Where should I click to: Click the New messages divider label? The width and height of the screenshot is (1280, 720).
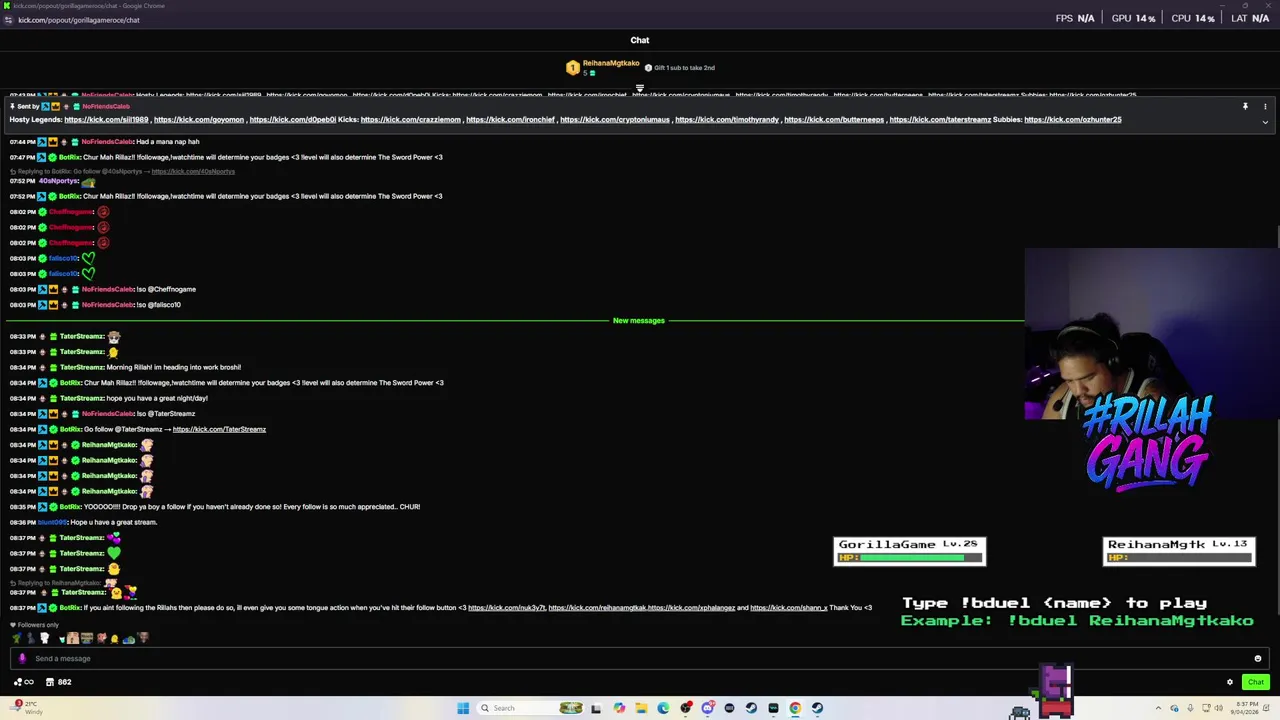coord(638,321)
